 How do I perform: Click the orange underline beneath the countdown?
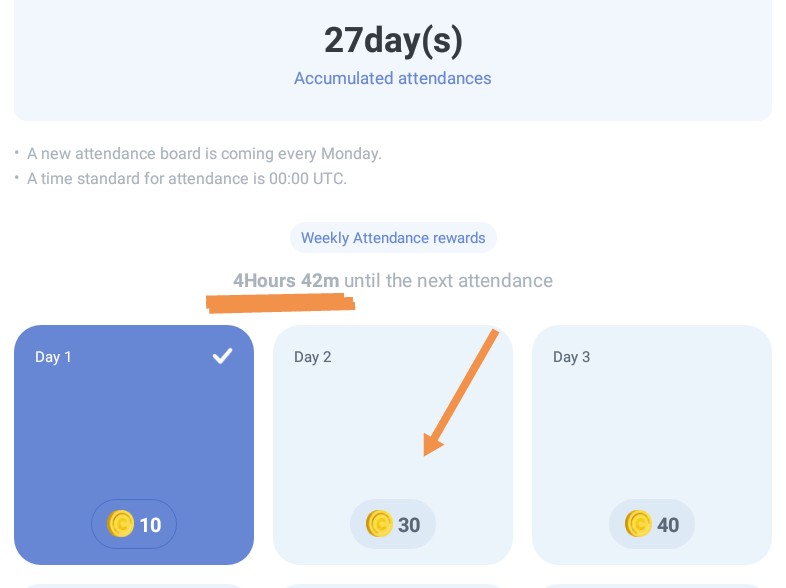click(281, 302)
